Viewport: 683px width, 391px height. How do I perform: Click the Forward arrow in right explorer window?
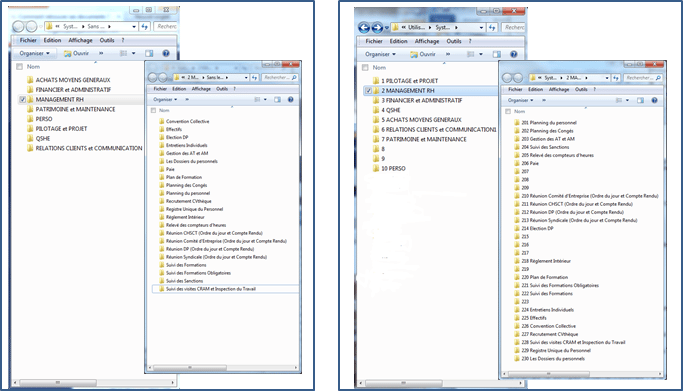tap(377, 28)
